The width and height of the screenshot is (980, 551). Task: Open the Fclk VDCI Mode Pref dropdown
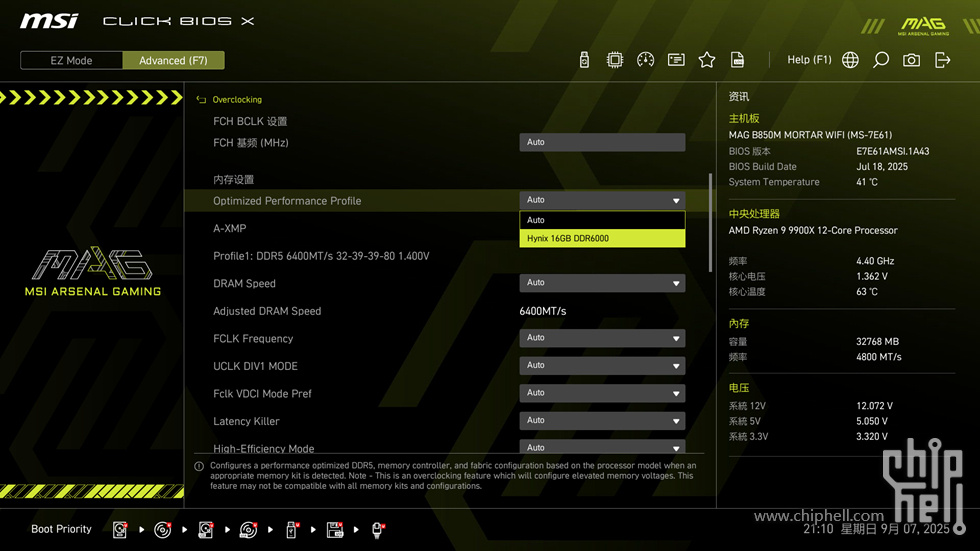pos(602,393)
